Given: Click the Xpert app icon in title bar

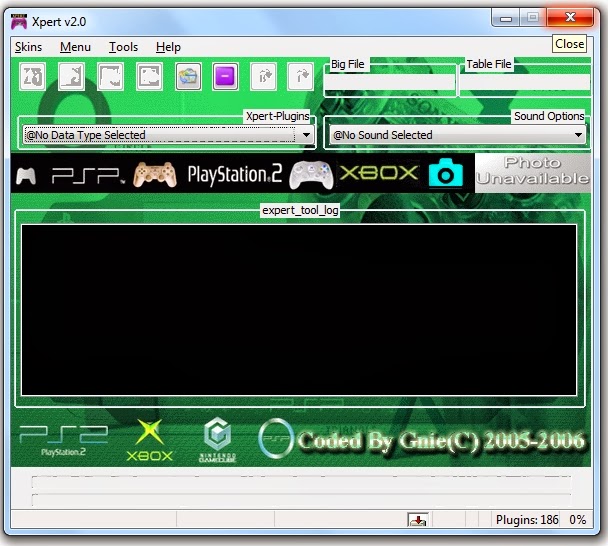Looking at the screenshot, I should (19, 22).
